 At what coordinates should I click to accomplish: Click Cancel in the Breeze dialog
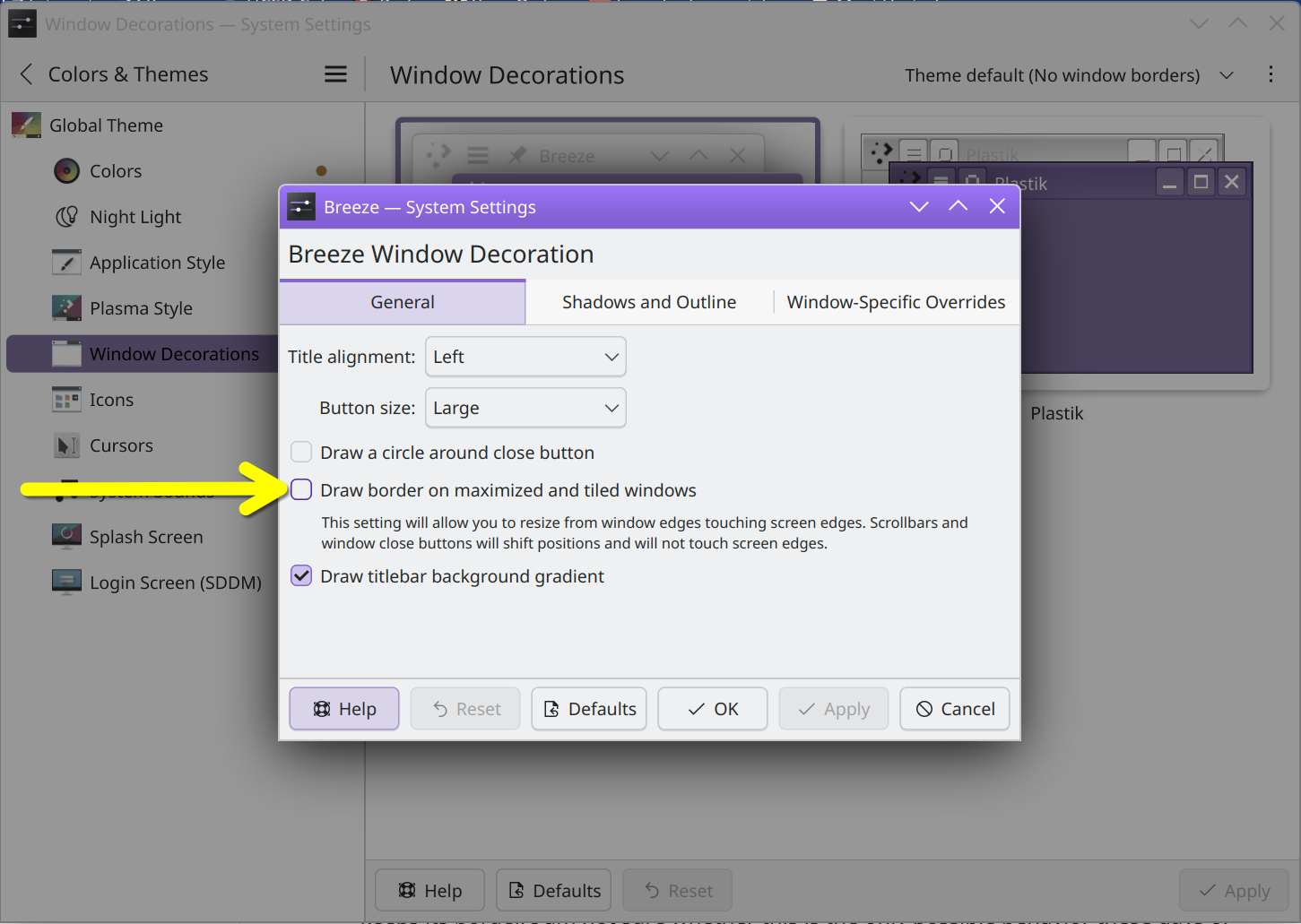tap(955, 709)
